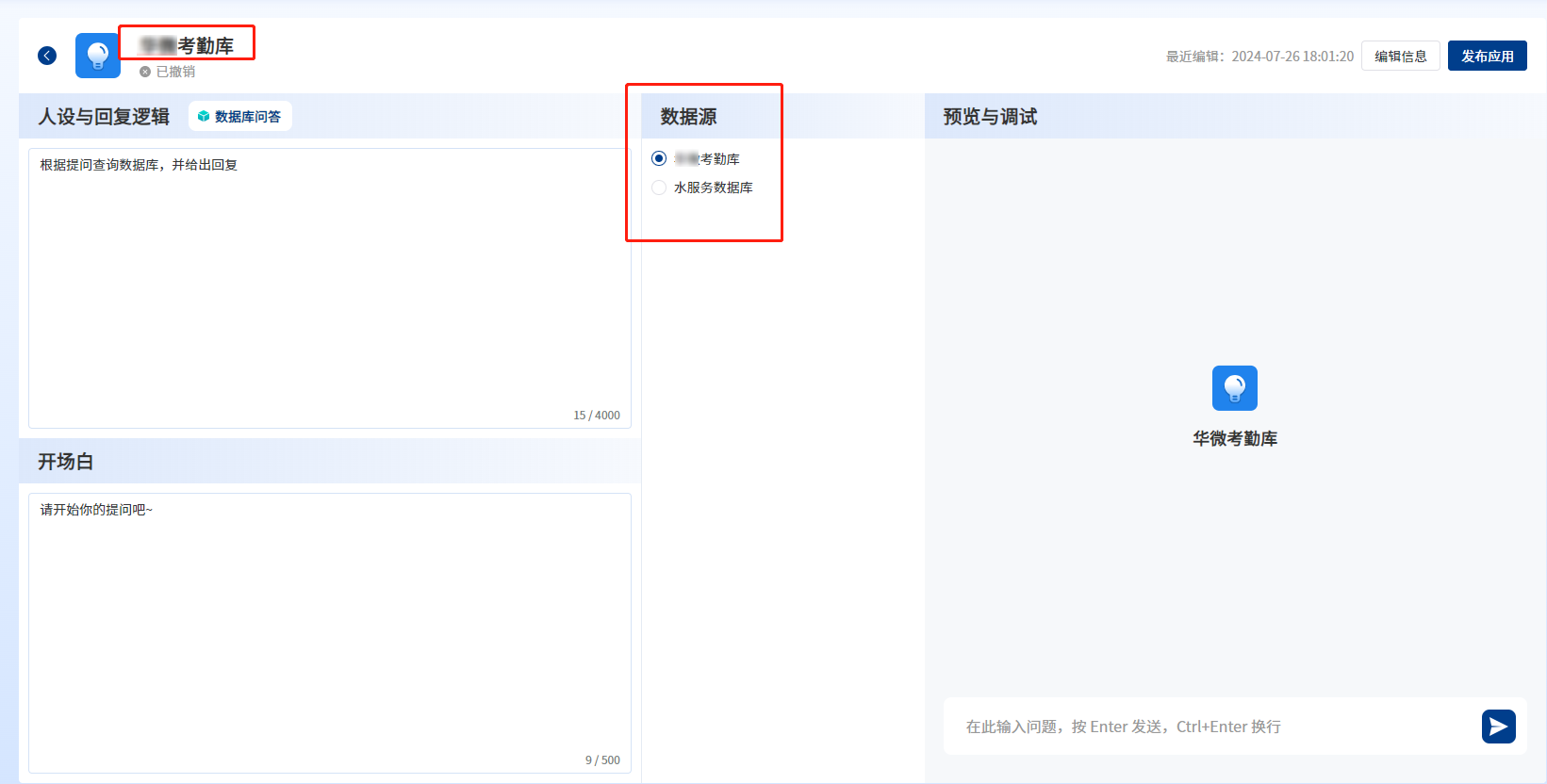Click the 数据库问答 tag
Screen dimensions: 1547x784
[240, 117]
